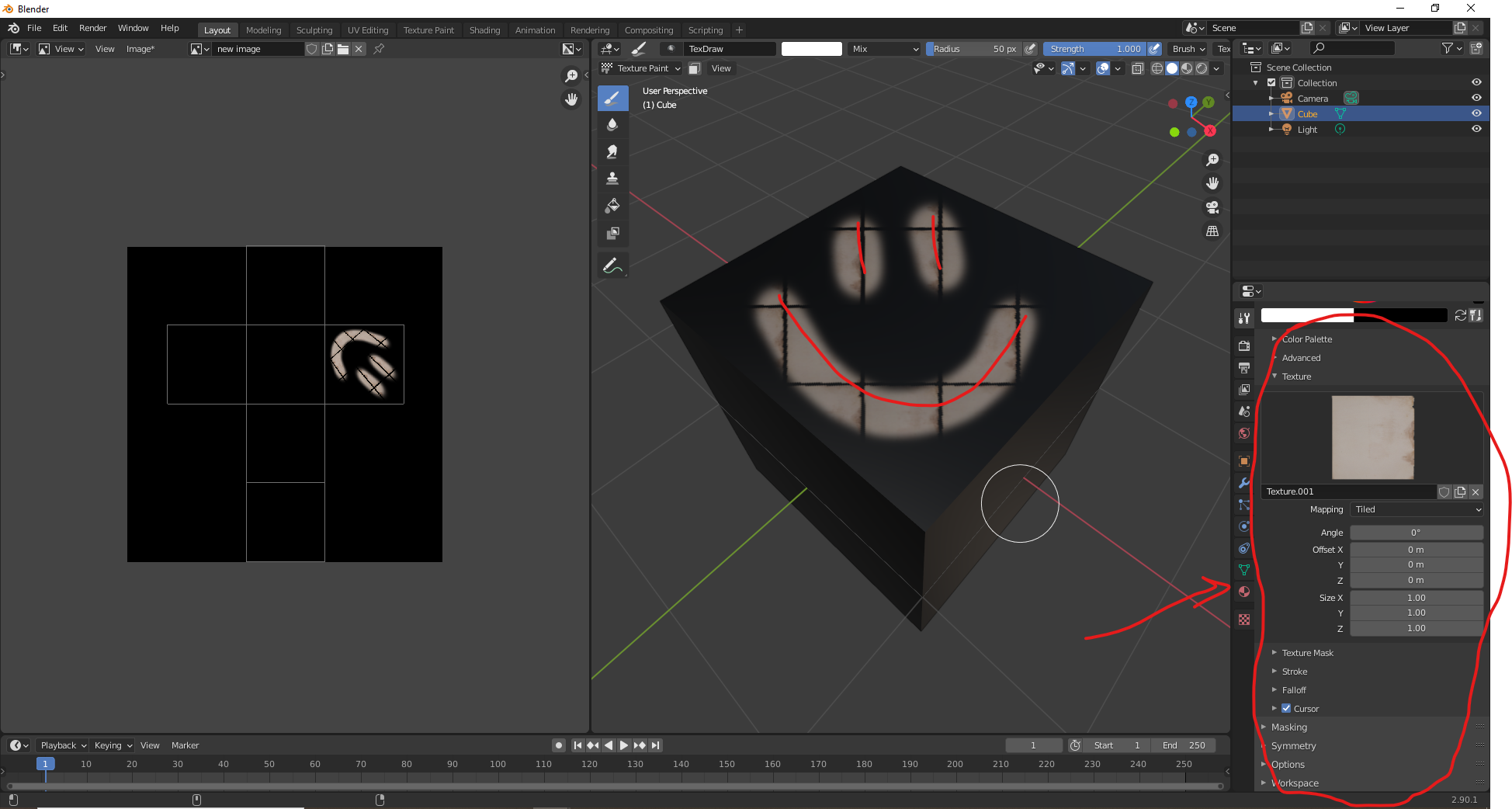This screenshot has height=809, width=1512.
Task: Switch to the Shading workspace tab
Action: (484, 30)
